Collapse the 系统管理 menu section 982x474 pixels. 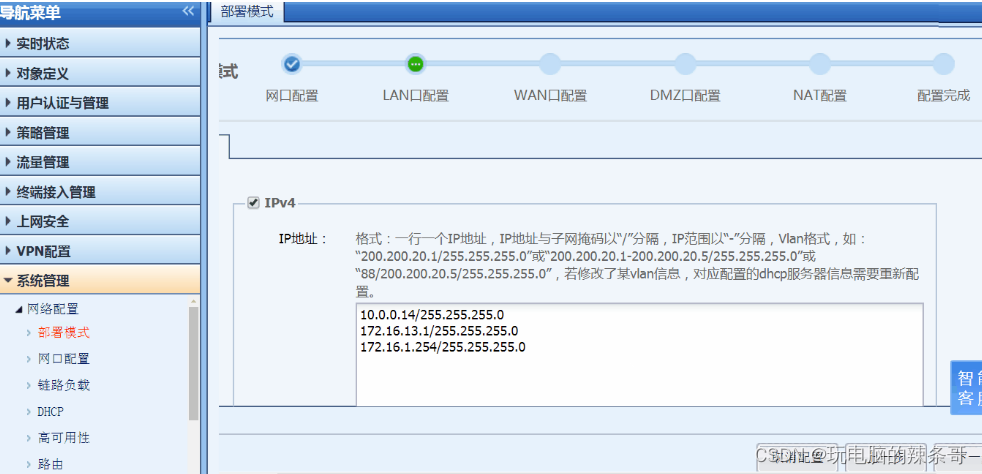tap(100, 281)
